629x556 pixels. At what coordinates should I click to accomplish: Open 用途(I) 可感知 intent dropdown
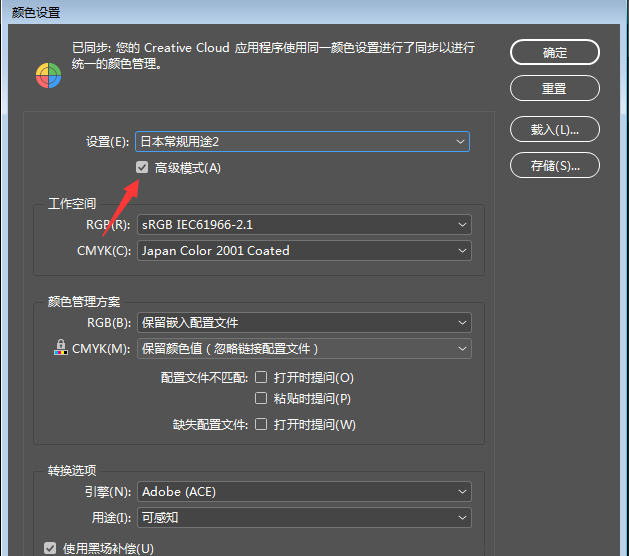pos(304,517)
